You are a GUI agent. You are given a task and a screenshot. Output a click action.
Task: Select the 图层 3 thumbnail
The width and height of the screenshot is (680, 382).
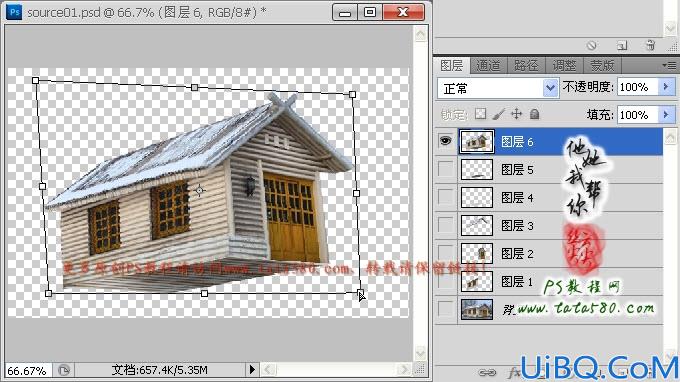click(477, 225)
